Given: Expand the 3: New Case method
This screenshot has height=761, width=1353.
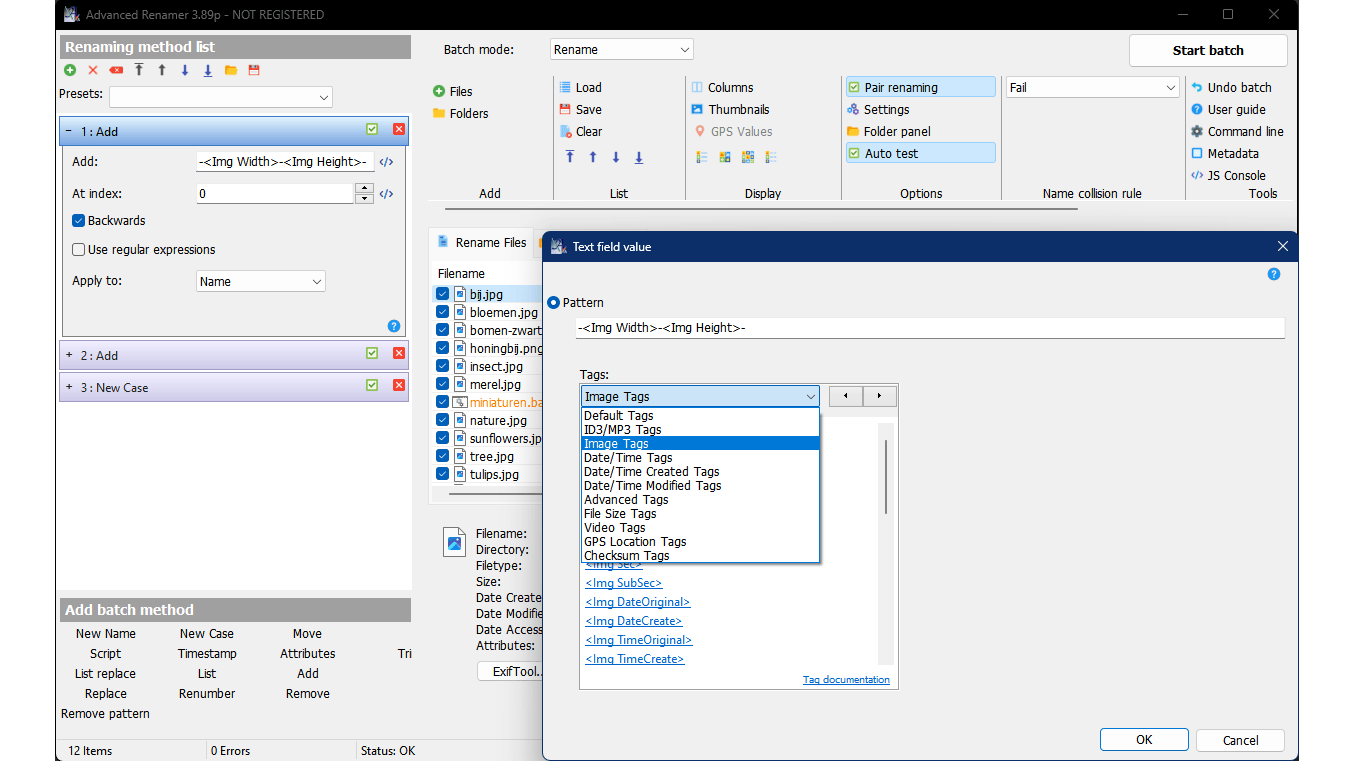Looking at the screenshot, I should [69, 387].
